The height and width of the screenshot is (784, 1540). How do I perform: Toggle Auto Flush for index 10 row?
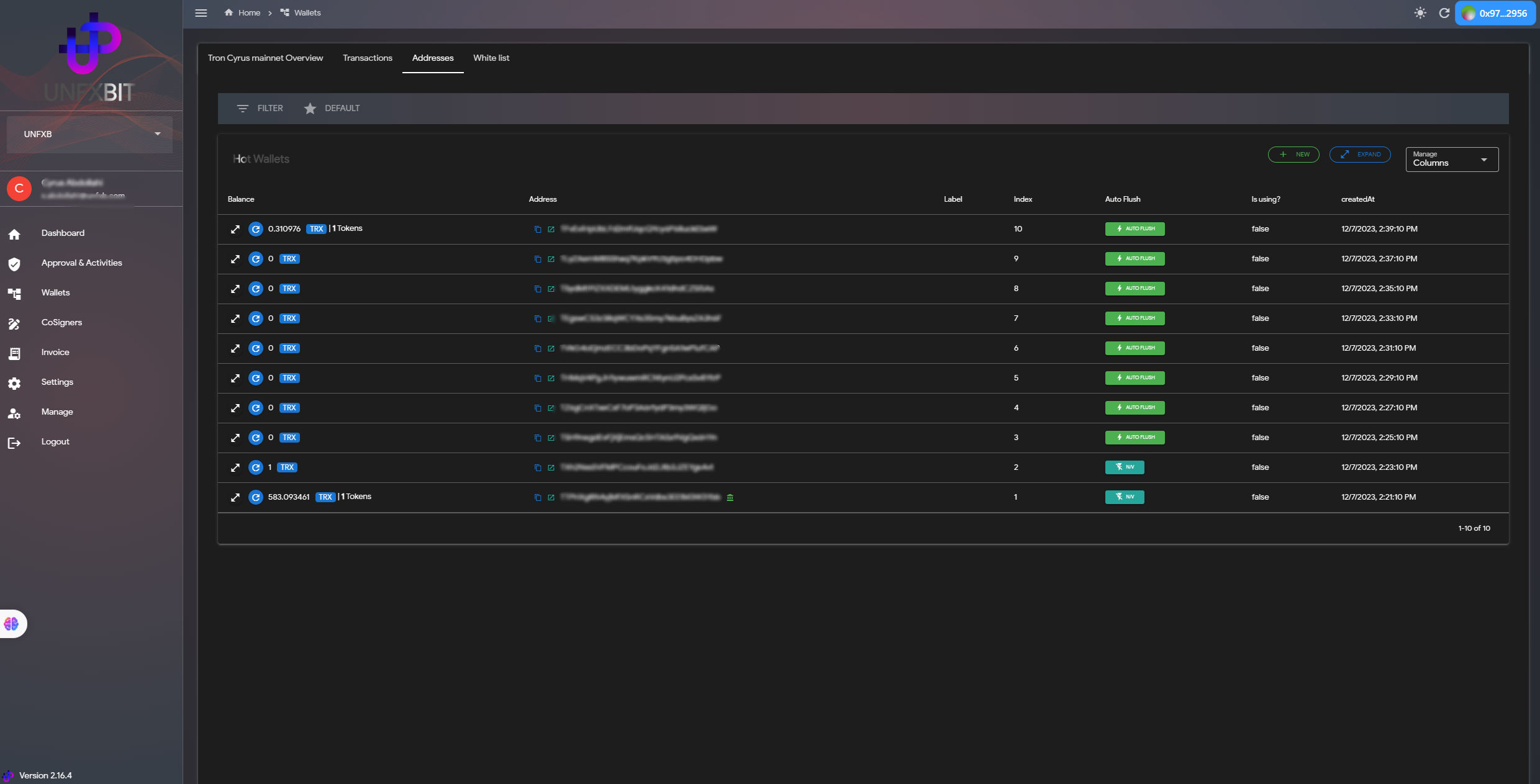(x=1135, y=229)
